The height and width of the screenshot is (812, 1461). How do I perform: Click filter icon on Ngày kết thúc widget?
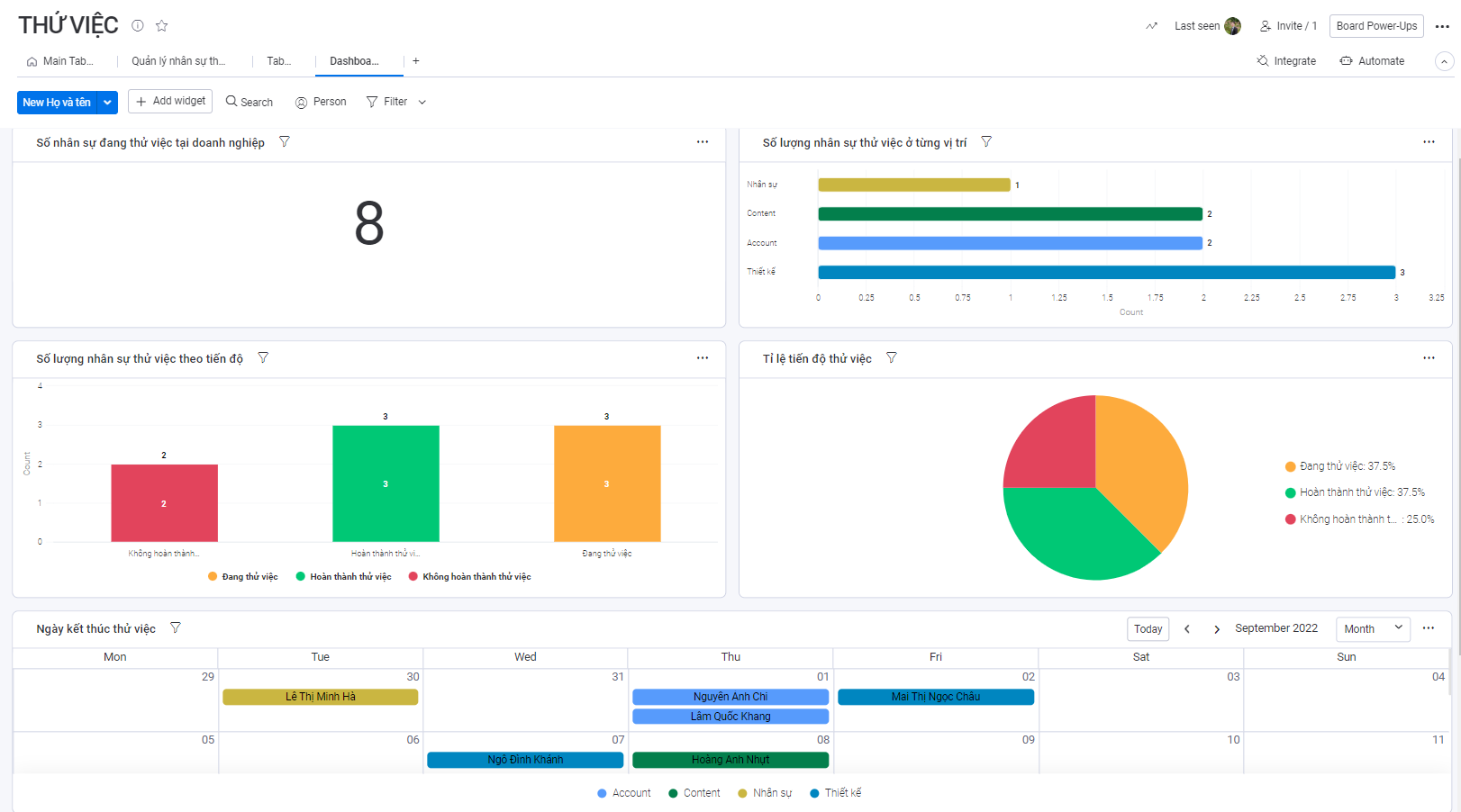[176, 628]
